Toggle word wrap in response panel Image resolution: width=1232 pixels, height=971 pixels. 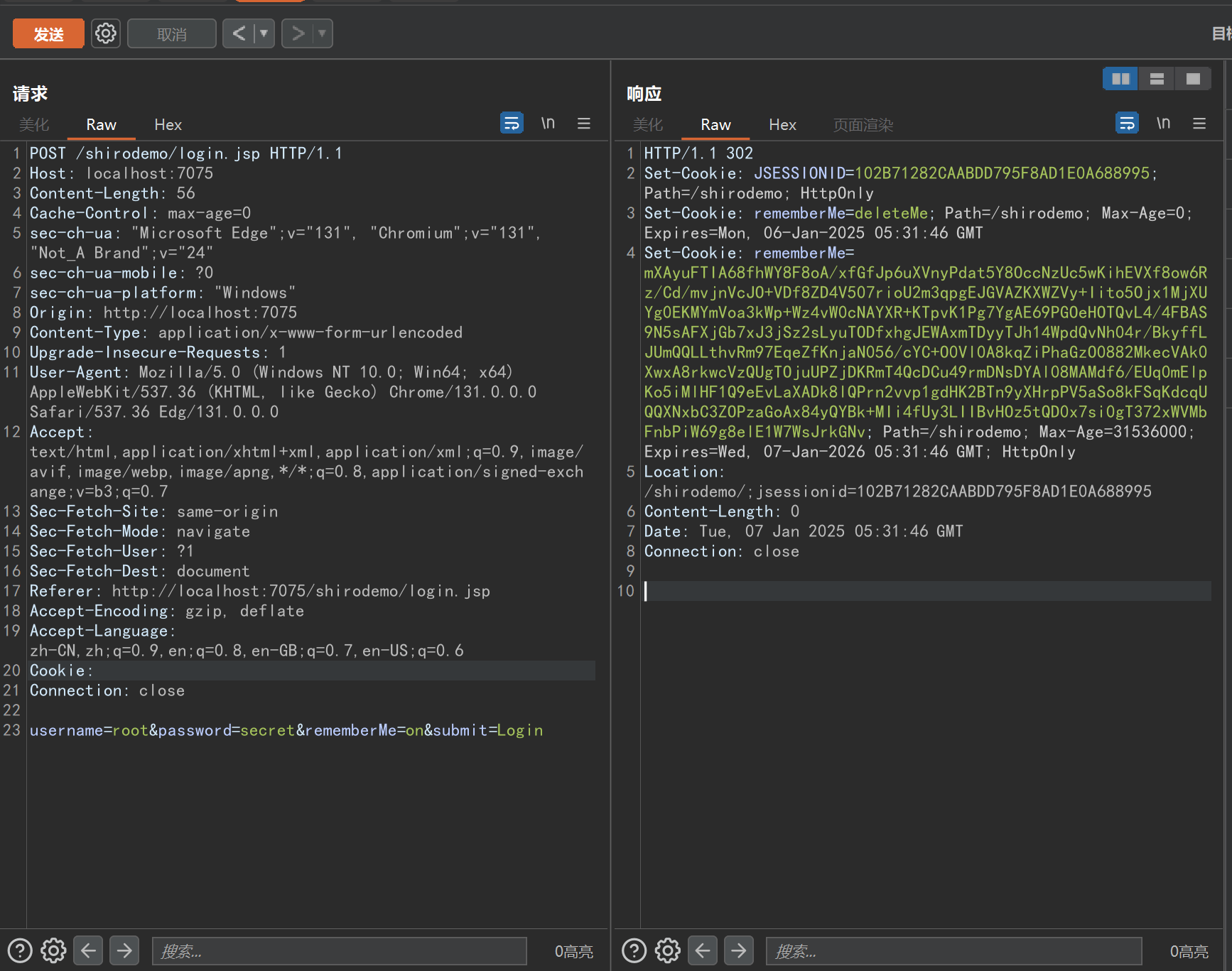(1127, 123)
